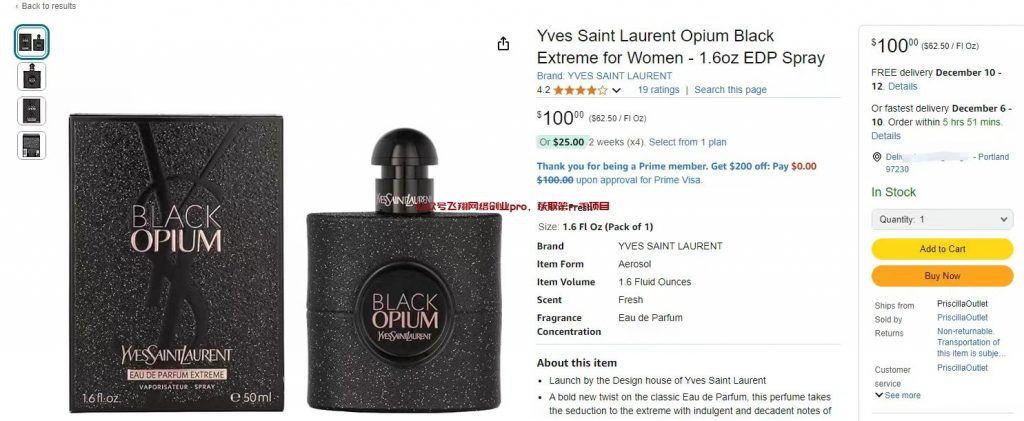Open PrisciillaOutlet Sold by seller link

pos(963,318)
